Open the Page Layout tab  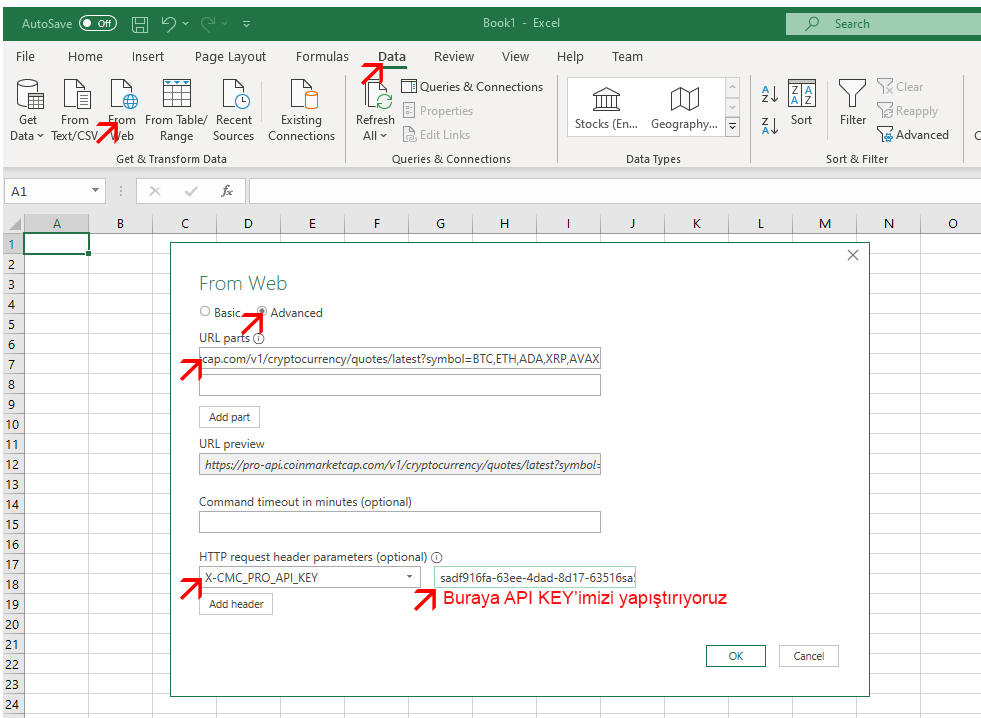pyautogui.click(x=230, y=56)
